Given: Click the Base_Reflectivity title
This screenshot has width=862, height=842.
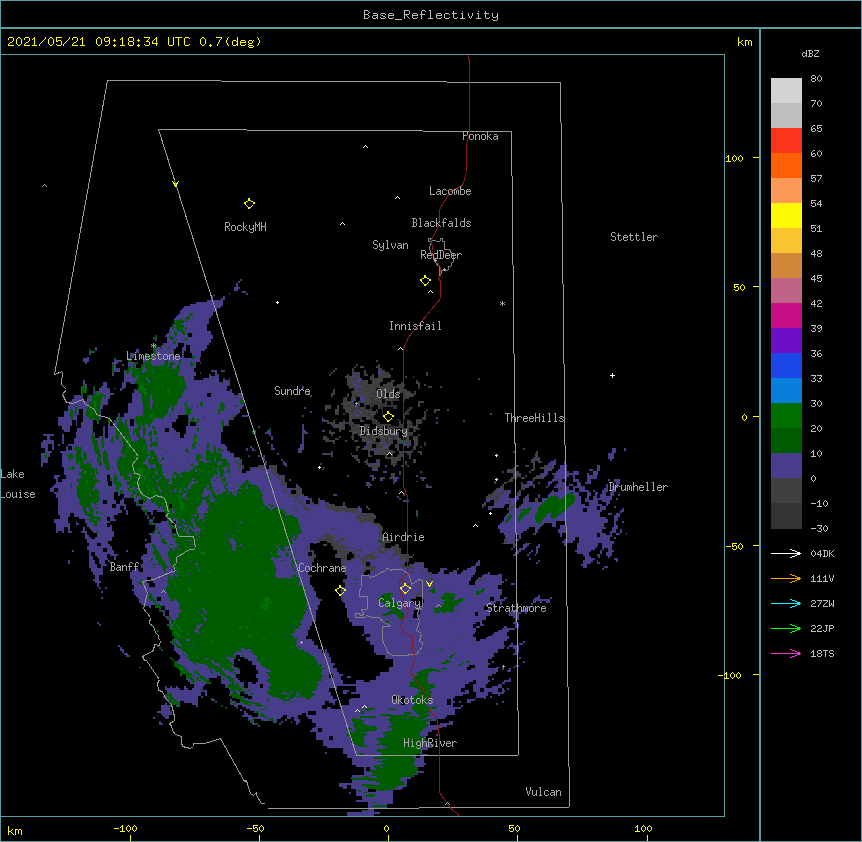Looking at the screenshot, I should [x=431, y=15].
